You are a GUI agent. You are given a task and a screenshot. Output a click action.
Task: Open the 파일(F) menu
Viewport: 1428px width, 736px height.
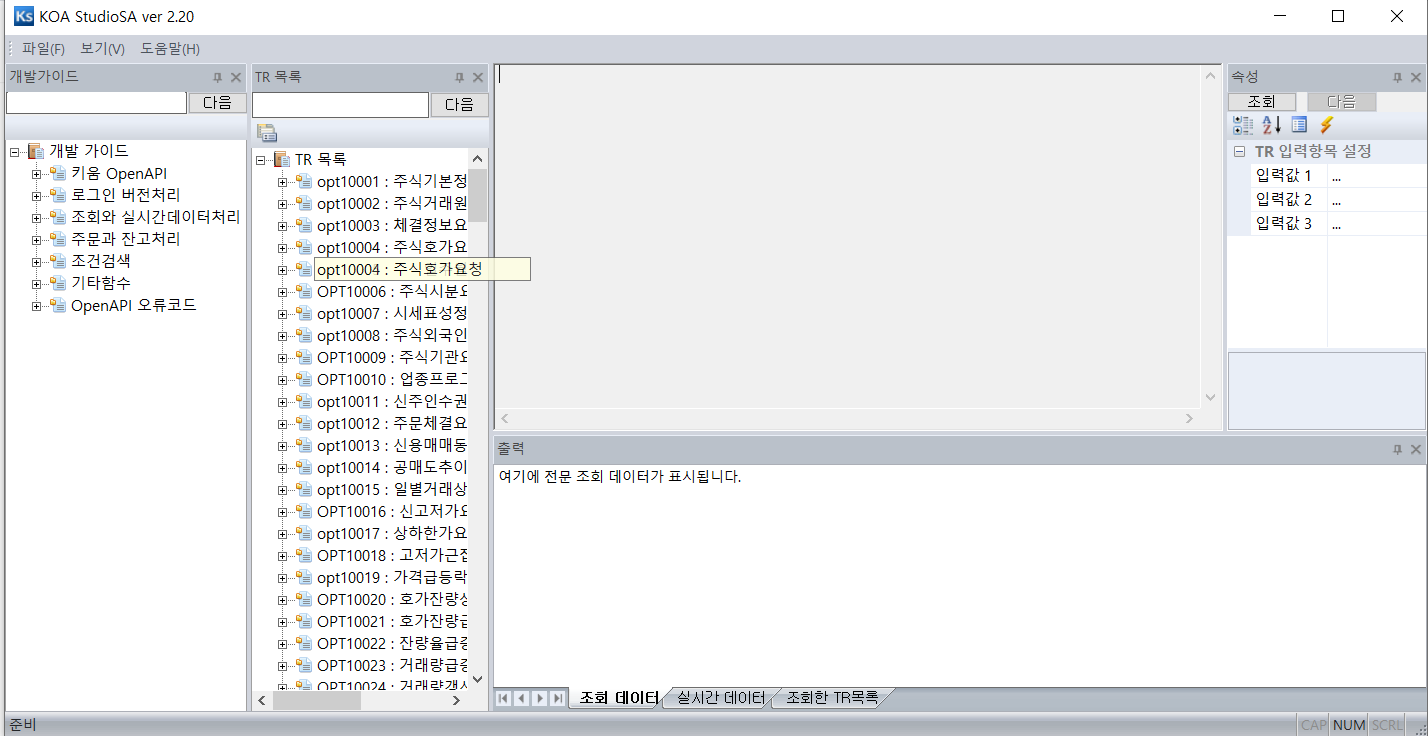pyautogui.click(x=43, y=49)
